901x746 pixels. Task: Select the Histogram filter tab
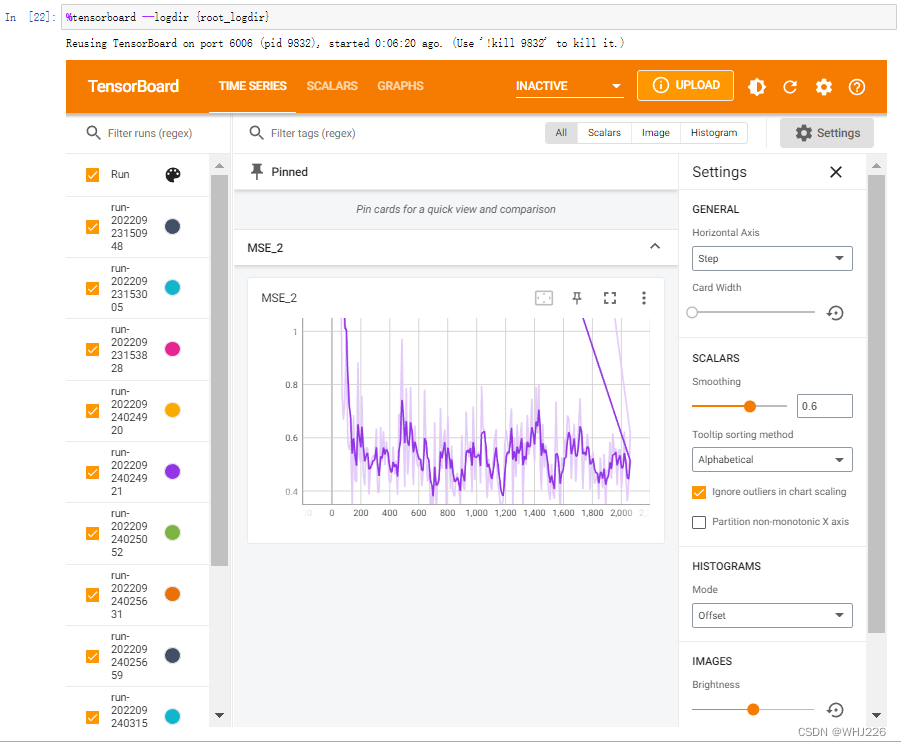pyautogui.click(x=714, y=133)
